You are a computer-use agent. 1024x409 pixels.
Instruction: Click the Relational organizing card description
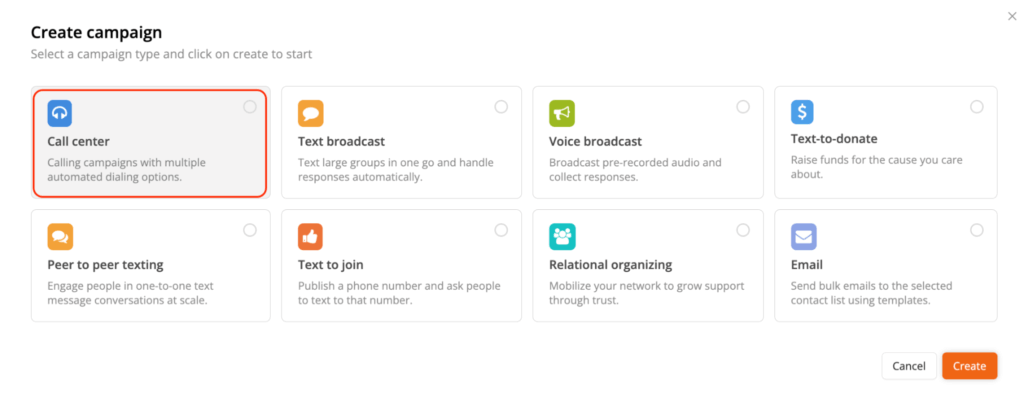[646, 293]
